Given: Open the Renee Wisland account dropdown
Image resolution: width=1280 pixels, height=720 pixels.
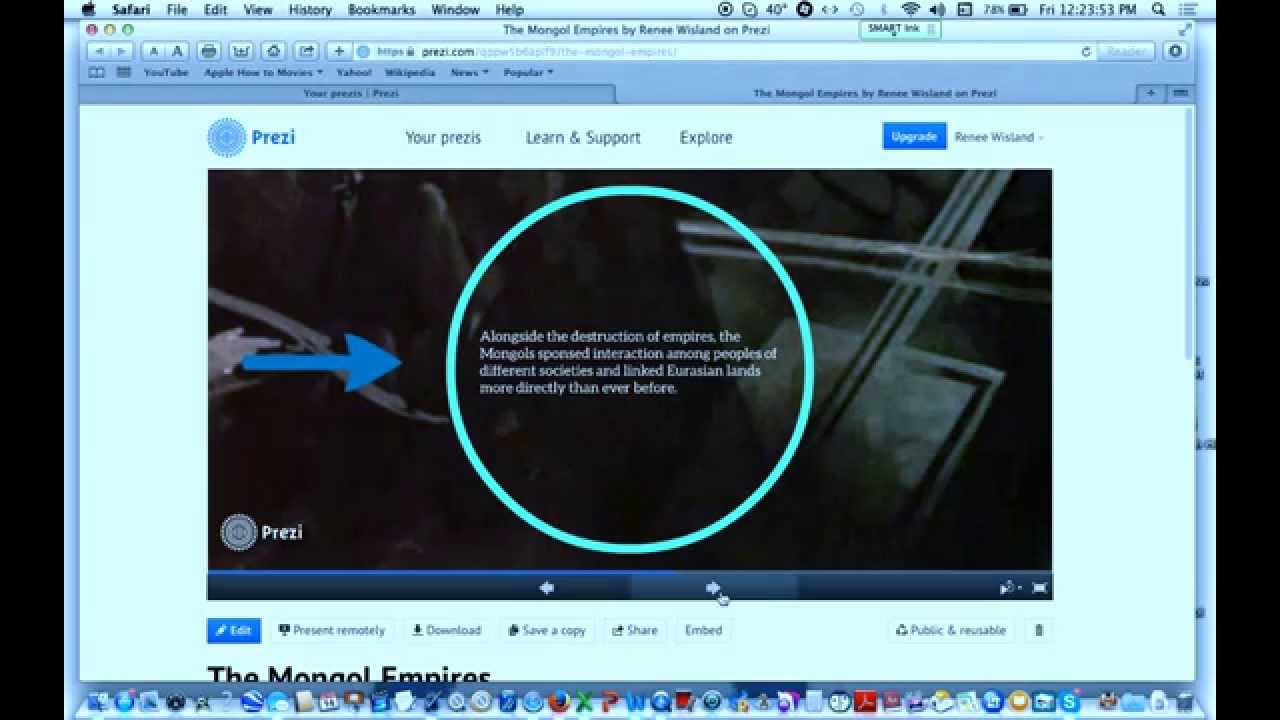Looking at the screenshot, I should 999,137.
